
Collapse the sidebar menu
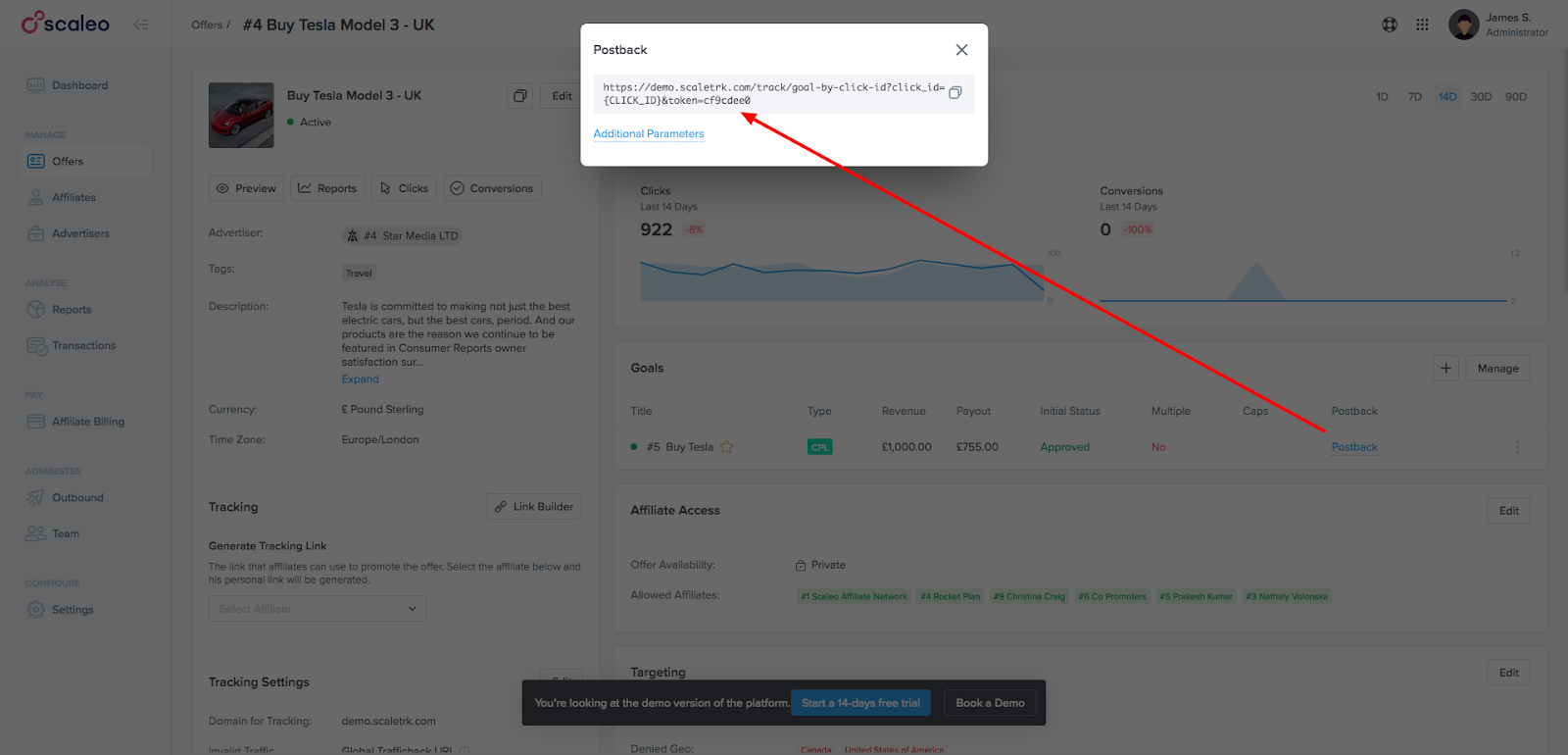[141, 25]
